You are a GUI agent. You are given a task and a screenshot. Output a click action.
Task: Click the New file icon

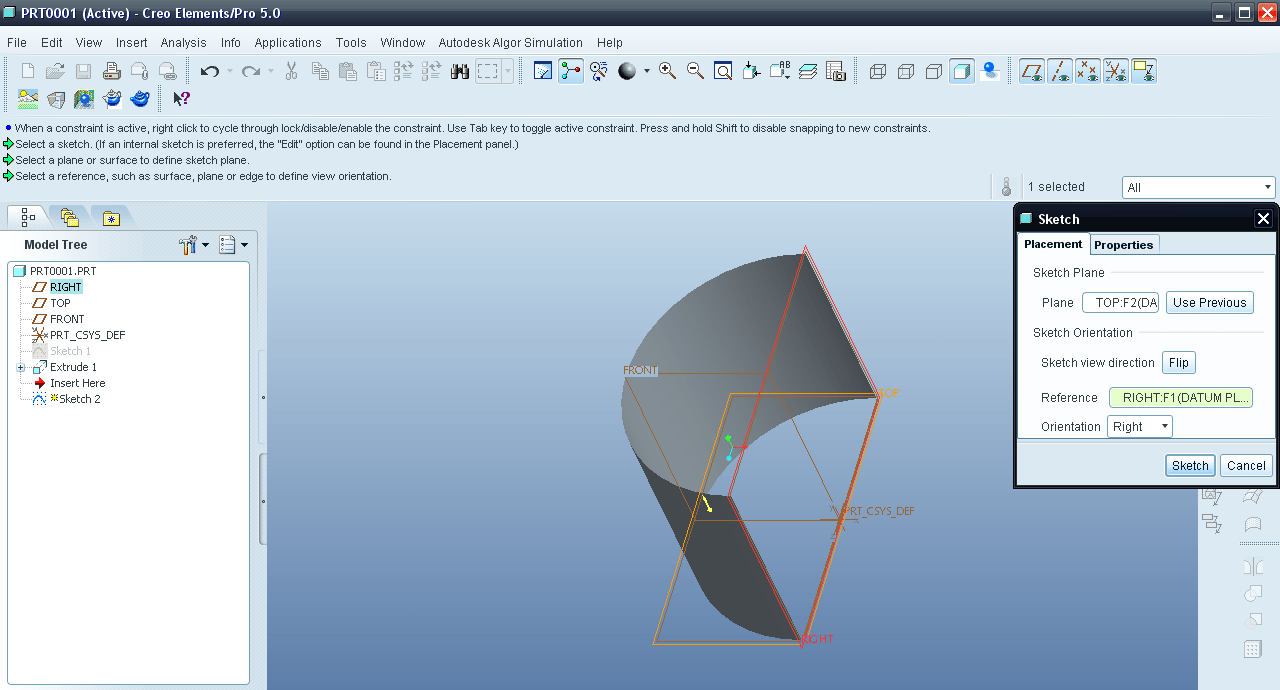pos(28,71)
